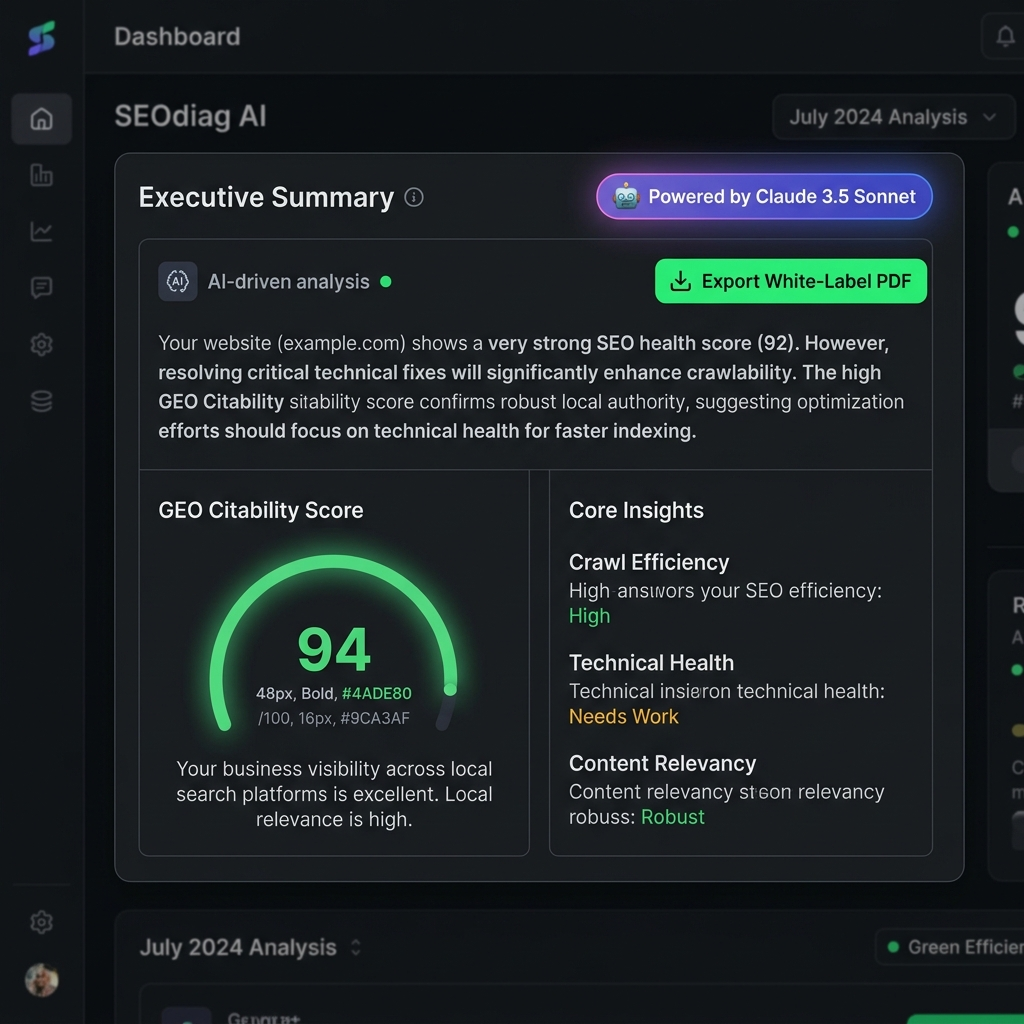Click the local visibility description under gauge
The image size is (1024, 1024).
(x=334, y=794)
